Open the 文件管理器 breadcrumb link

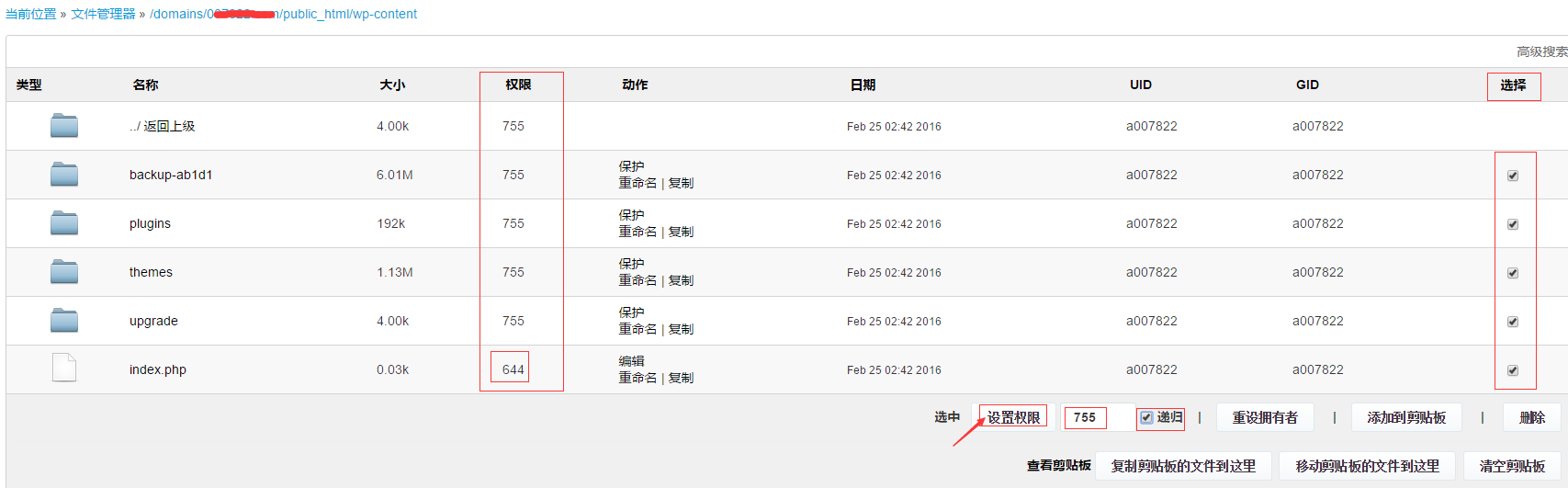103,14
